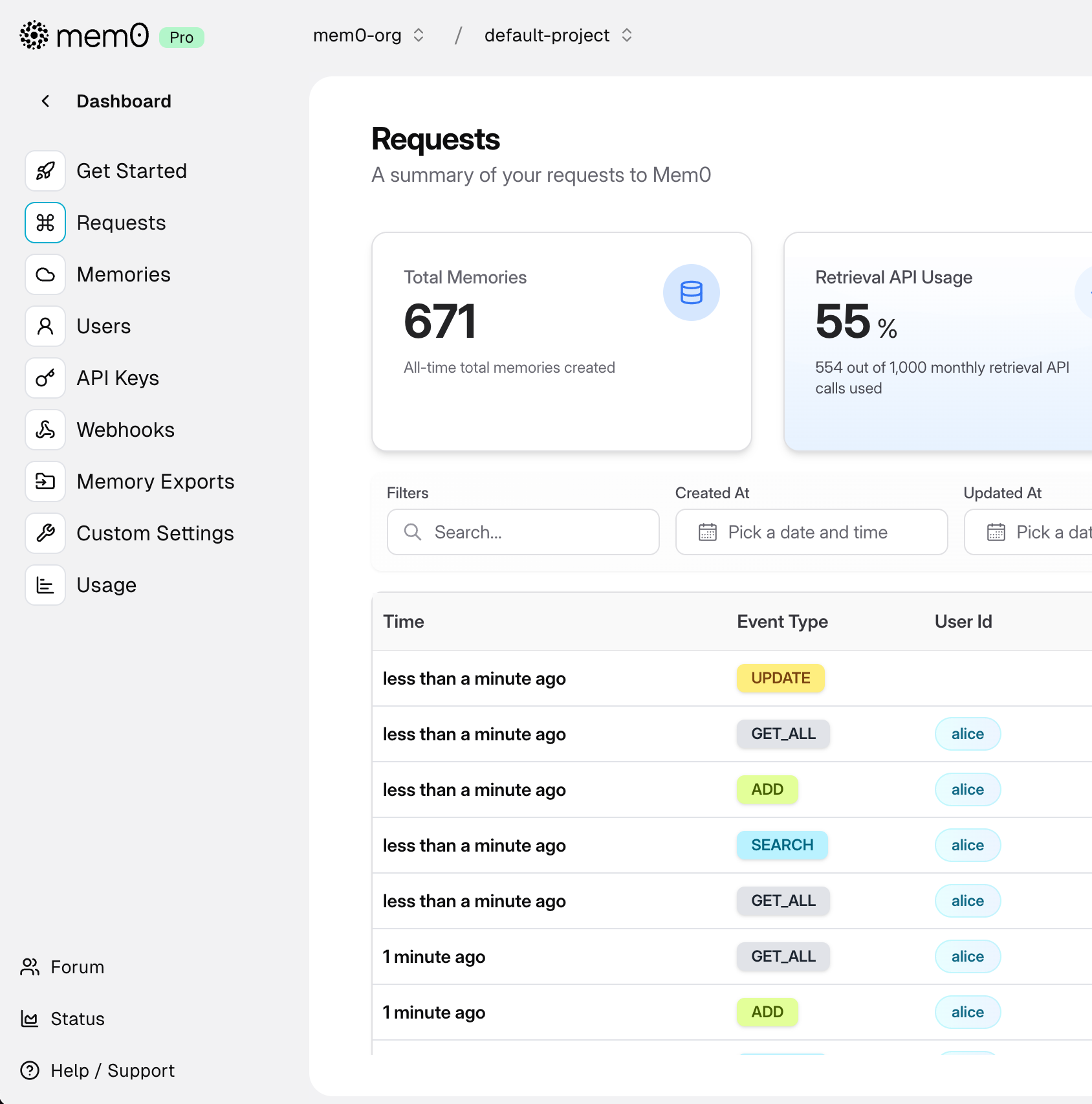Click the API Keys key icon

coord(45,378)
